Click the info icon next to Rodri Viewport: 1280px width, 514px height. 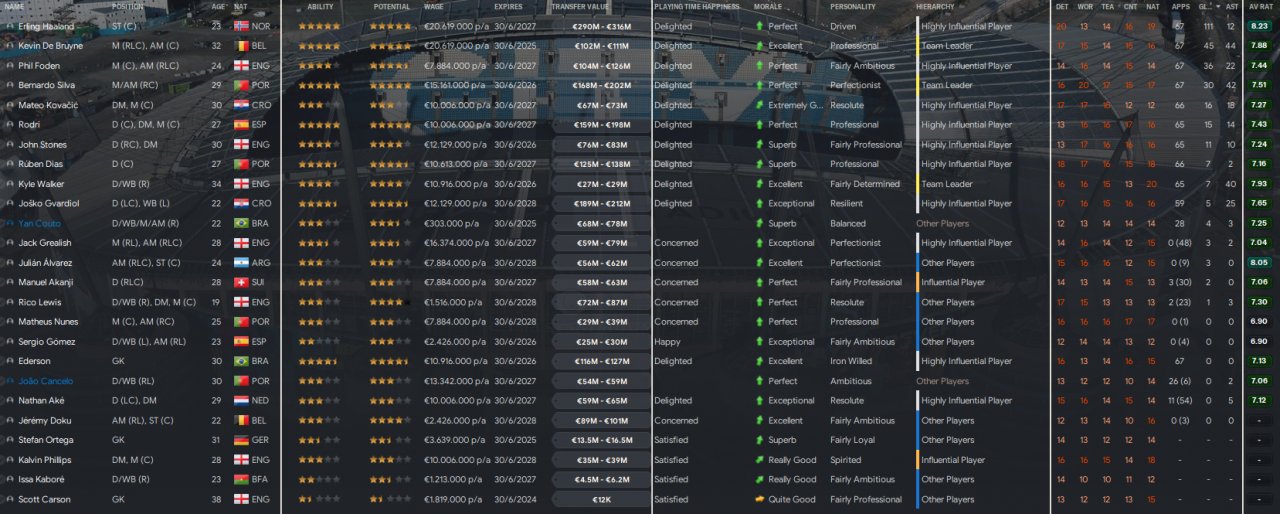click(10, 125)
